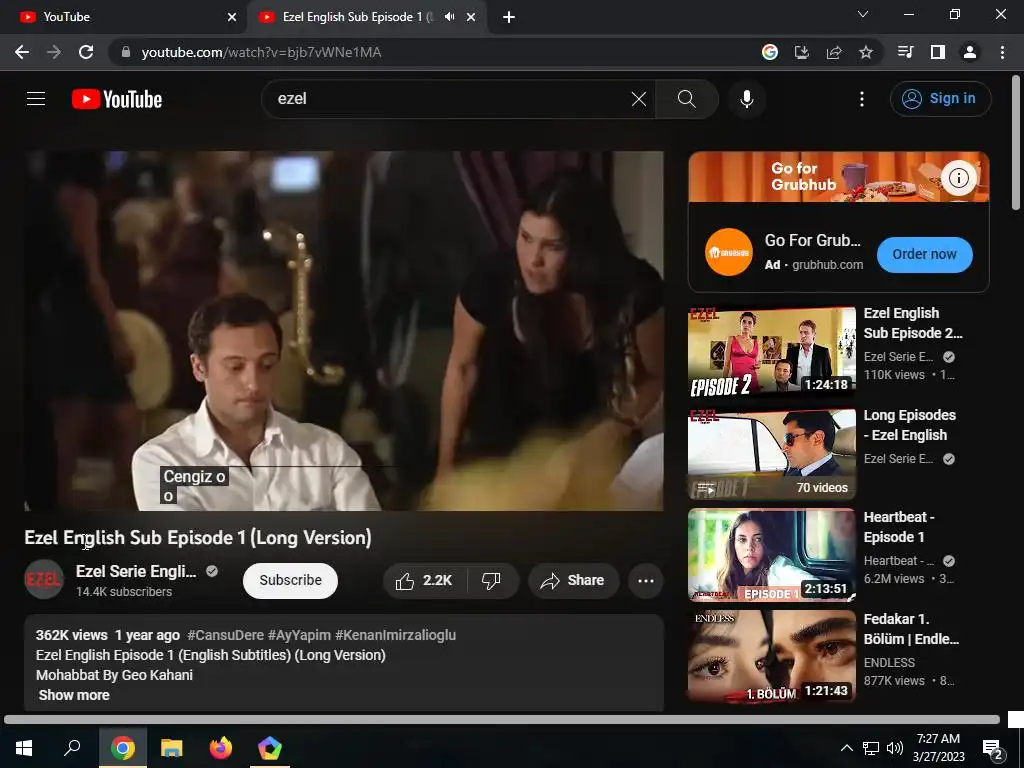The height and width of the screenshot is (768, 1024).
Task: Open File Explorer from taskbar
Action: tap(172, 748)
